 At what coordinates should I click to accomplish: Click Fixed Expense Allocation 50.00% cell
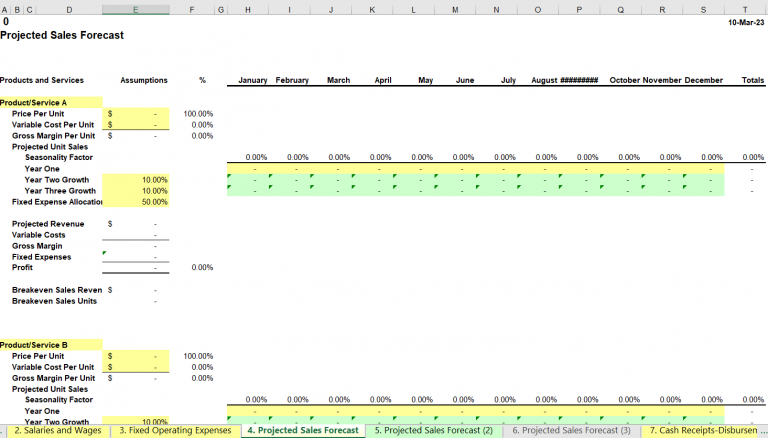[136, 202]
